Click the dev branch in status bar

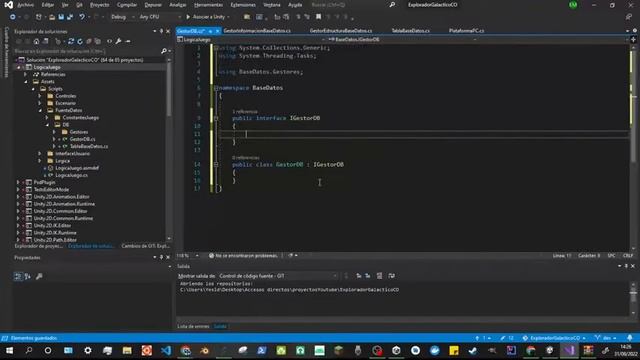tap(605, 338)
